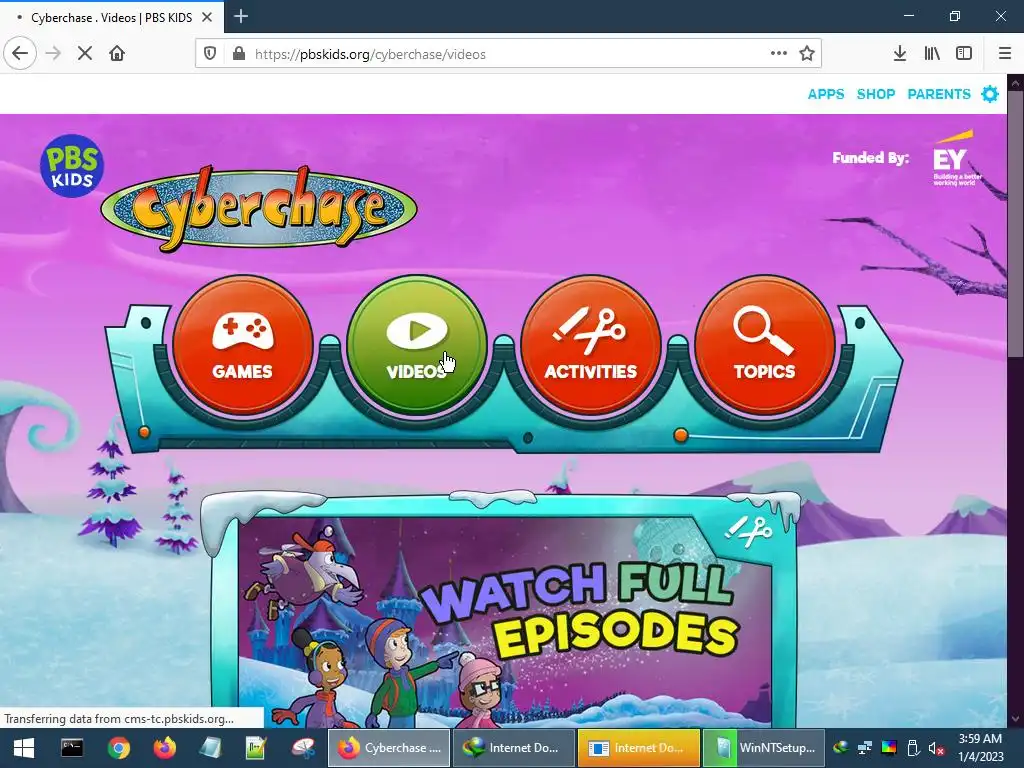Switch to WinNTSetup taskbar window
The width and height of the screenshot is (1024, 768).
point(763,748)
